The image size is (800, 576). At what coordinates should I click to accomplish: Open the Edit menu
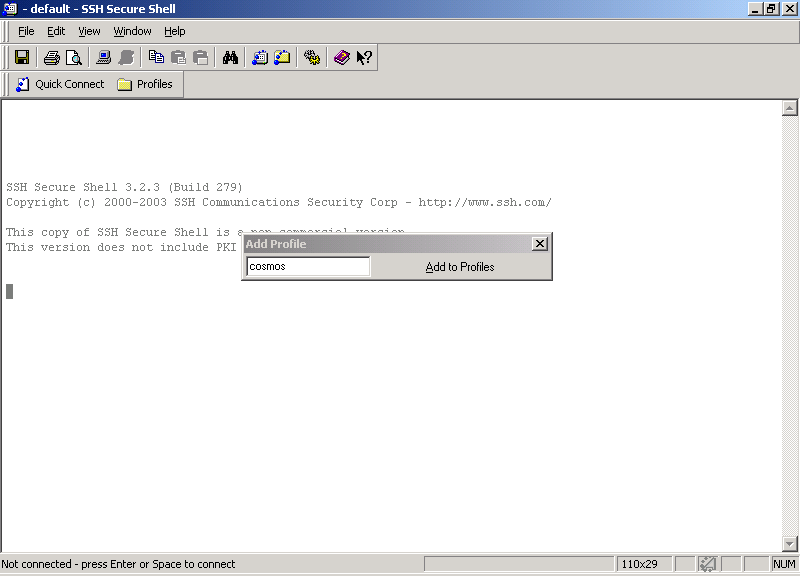(56, 31)
